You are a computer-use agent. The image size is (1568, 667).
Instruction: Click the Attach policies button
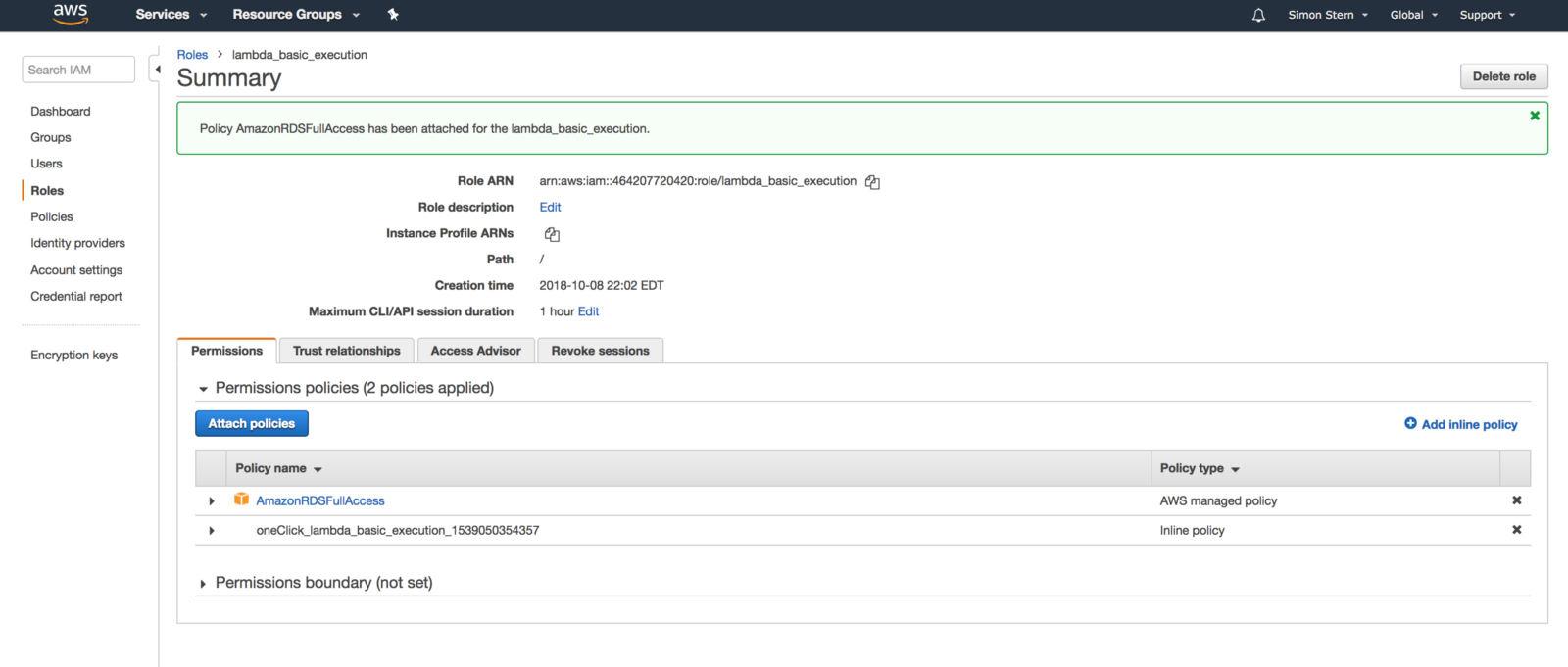[x=251, y=423]
